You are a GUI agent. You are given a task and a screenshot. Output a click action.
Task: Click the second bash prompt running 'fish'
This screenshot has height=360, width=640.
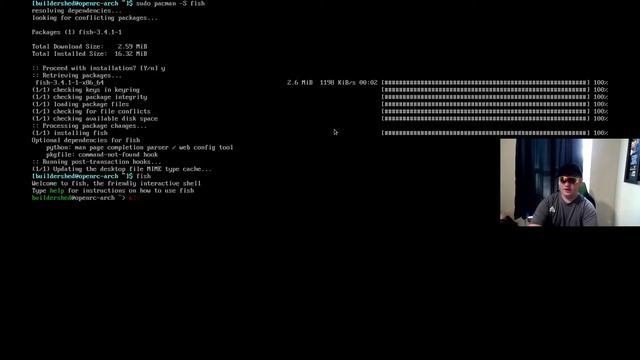[91, 176]
